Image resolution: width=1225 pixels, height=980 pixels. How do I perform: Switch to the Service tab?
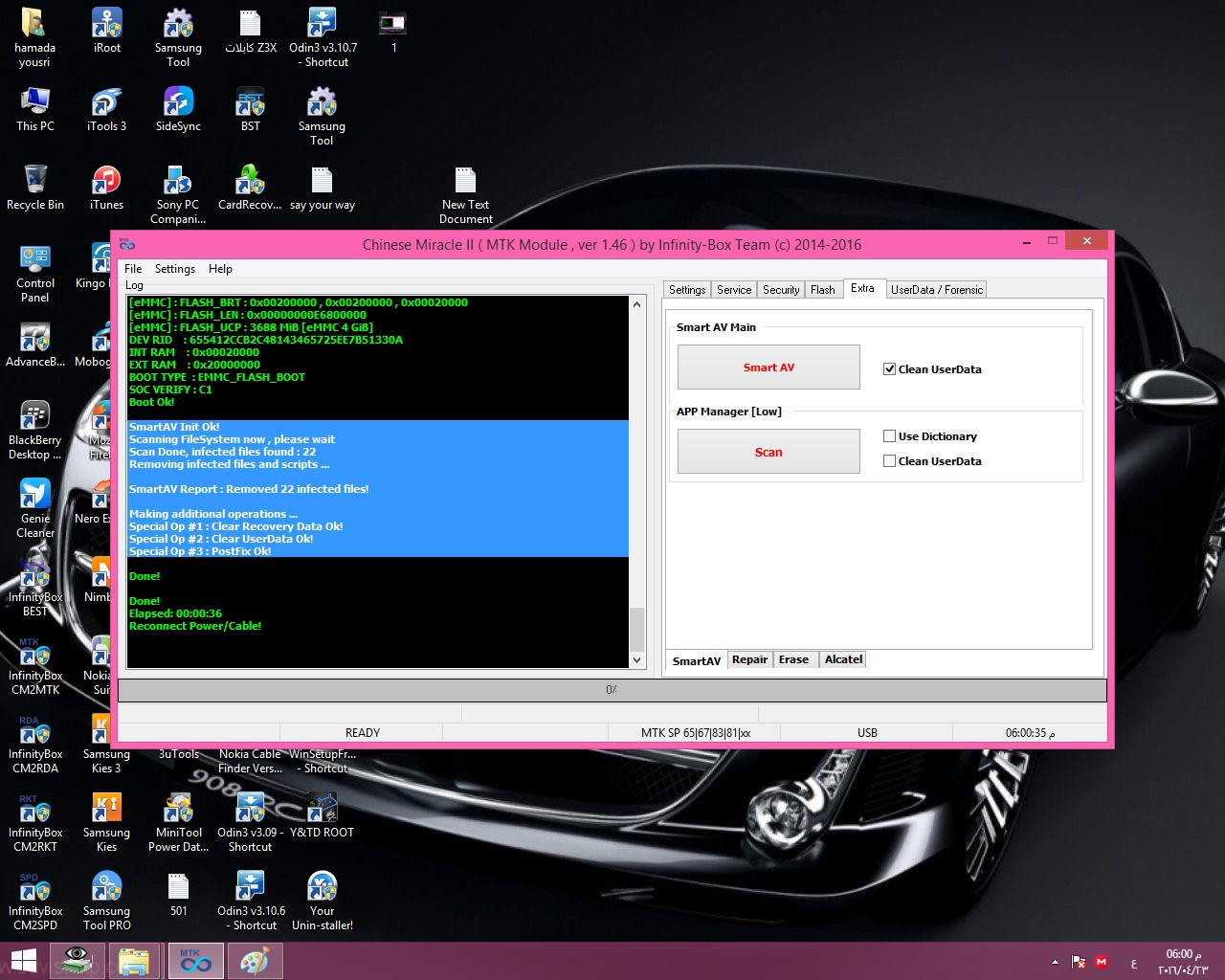pyautogui.click(x=734, y=290)
